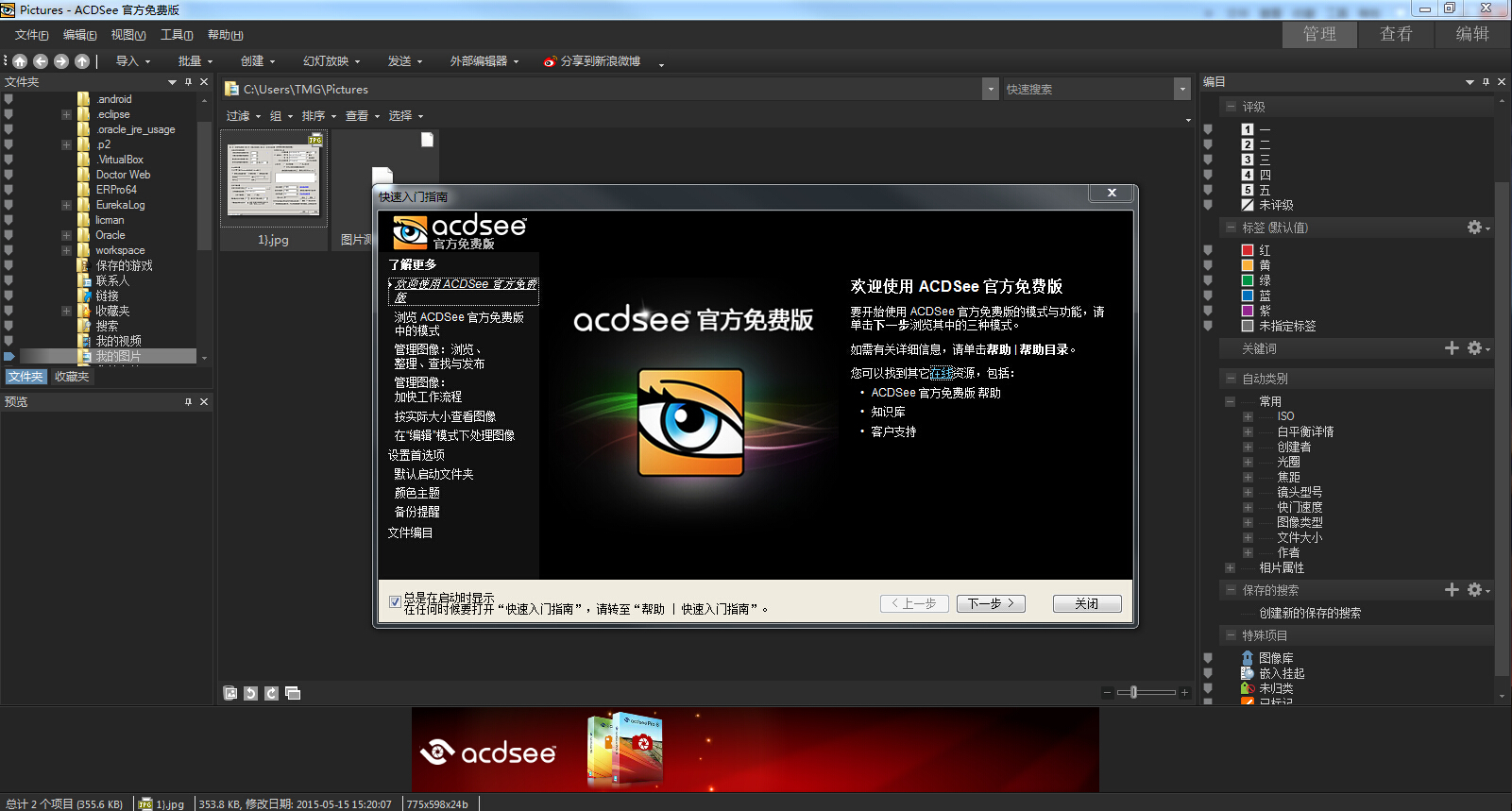
Task: Select the blue 蓝 label swatch
Action: tap(1248, 296)
